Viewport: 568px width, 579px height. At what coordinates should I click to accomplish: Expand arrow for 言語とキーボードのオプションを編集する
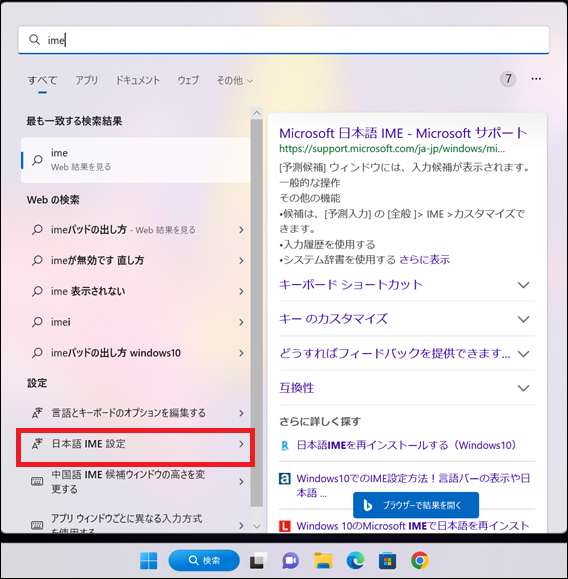pos(241,413)
